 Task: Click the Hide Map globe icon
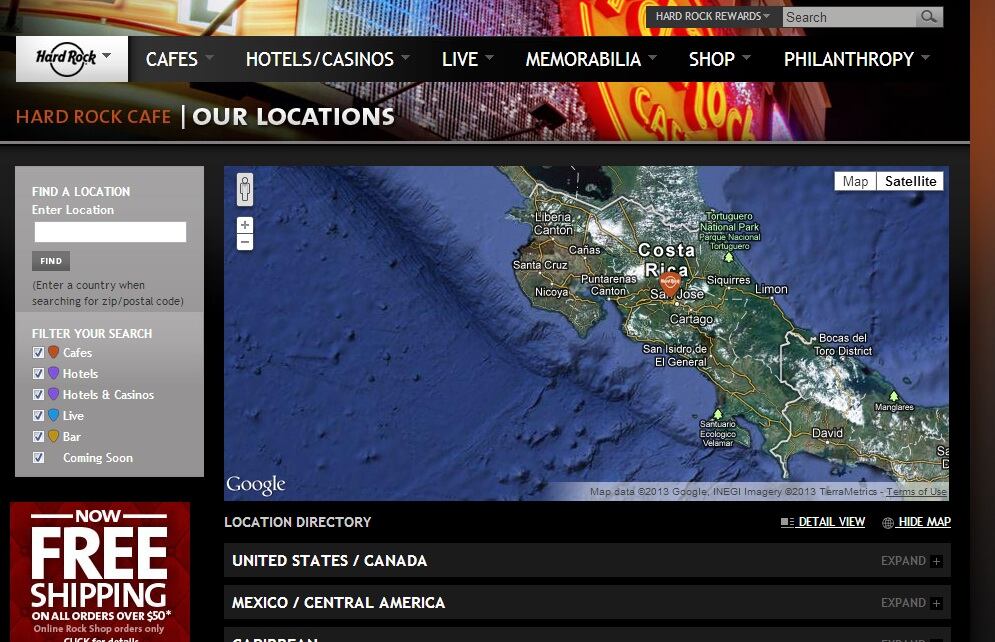point(888,523)
